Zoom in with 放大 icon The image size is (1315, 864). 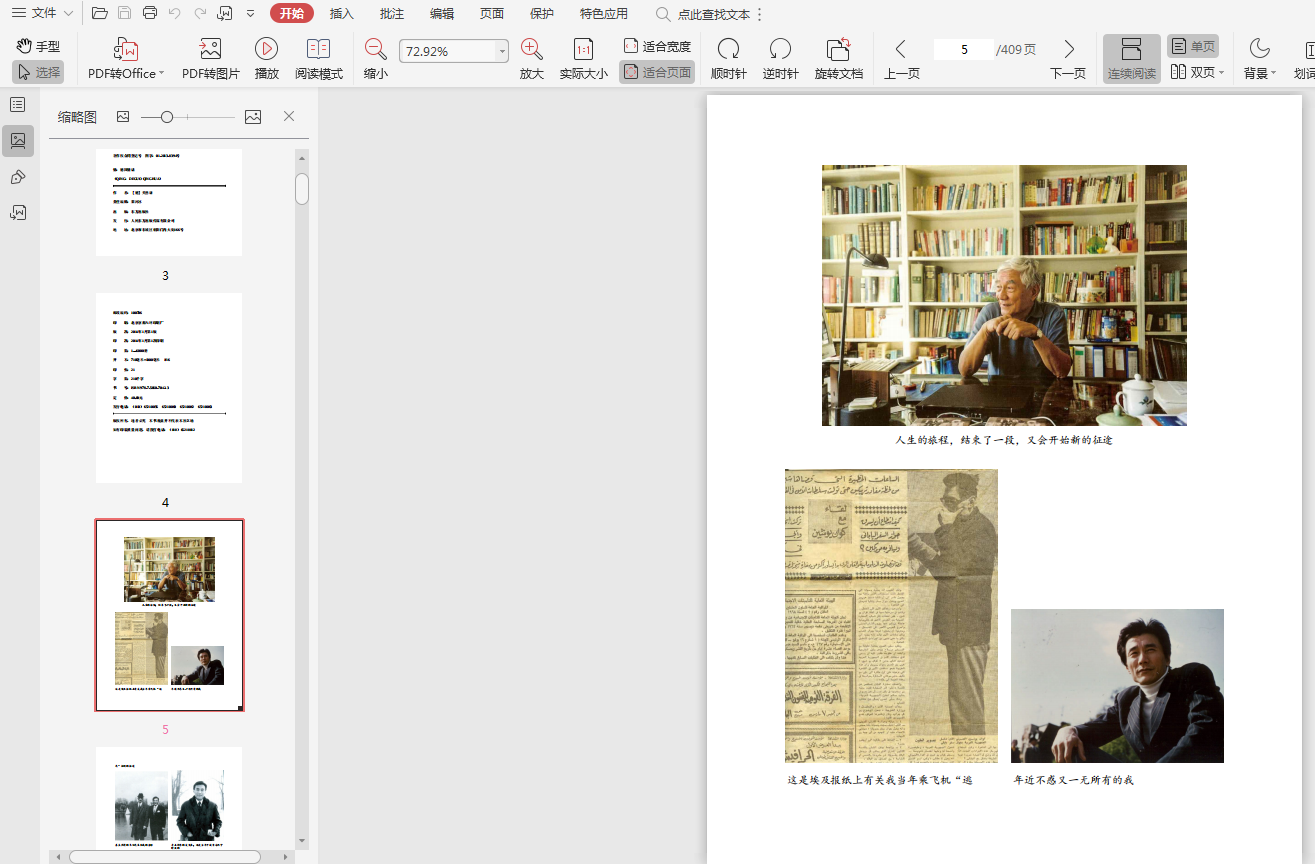[x=532, y=50]
